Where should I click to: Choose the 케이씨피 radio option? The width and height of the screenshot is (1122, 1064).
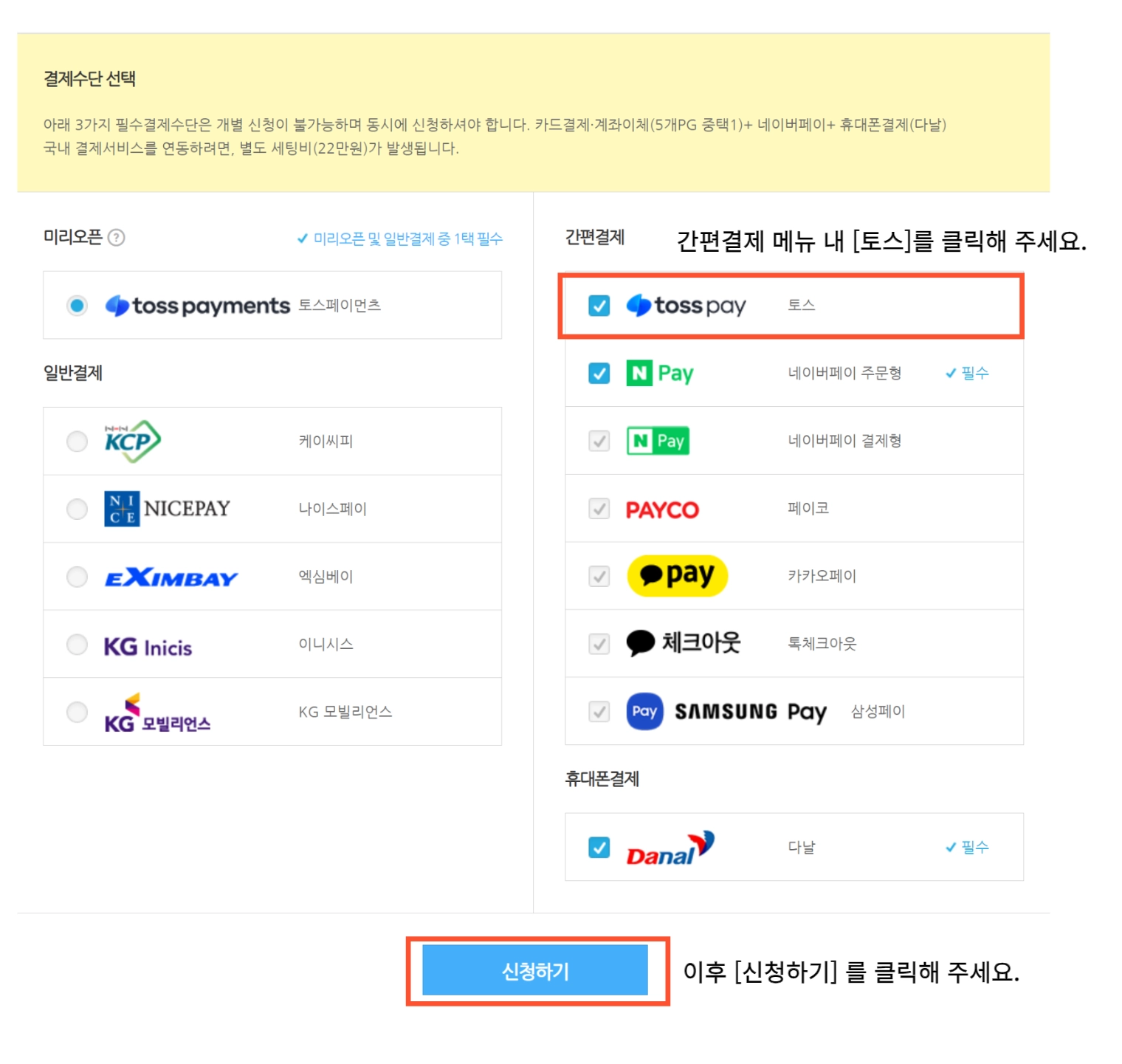[77, 442]
